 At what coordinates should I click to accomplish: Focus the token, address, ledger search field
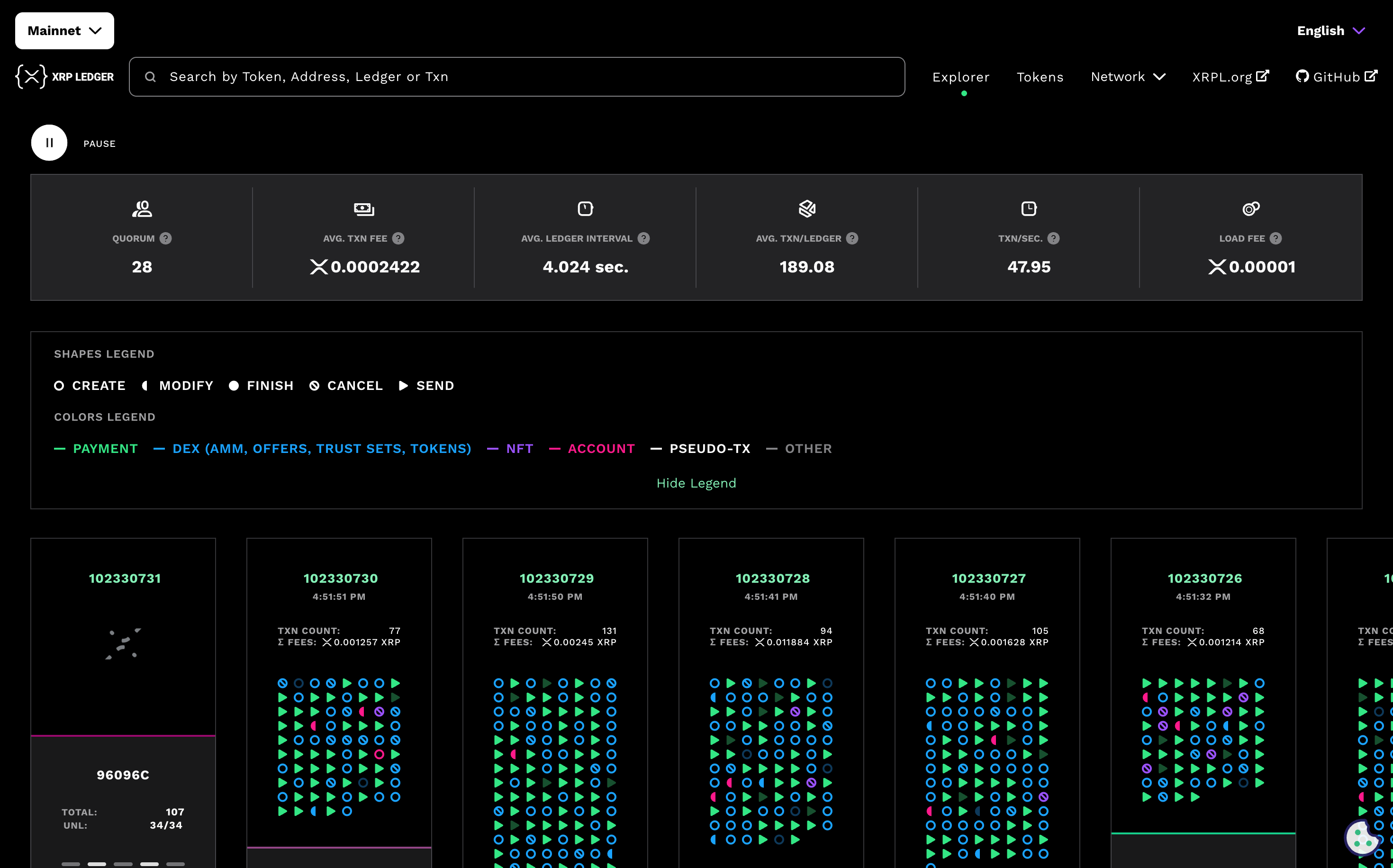516,77
